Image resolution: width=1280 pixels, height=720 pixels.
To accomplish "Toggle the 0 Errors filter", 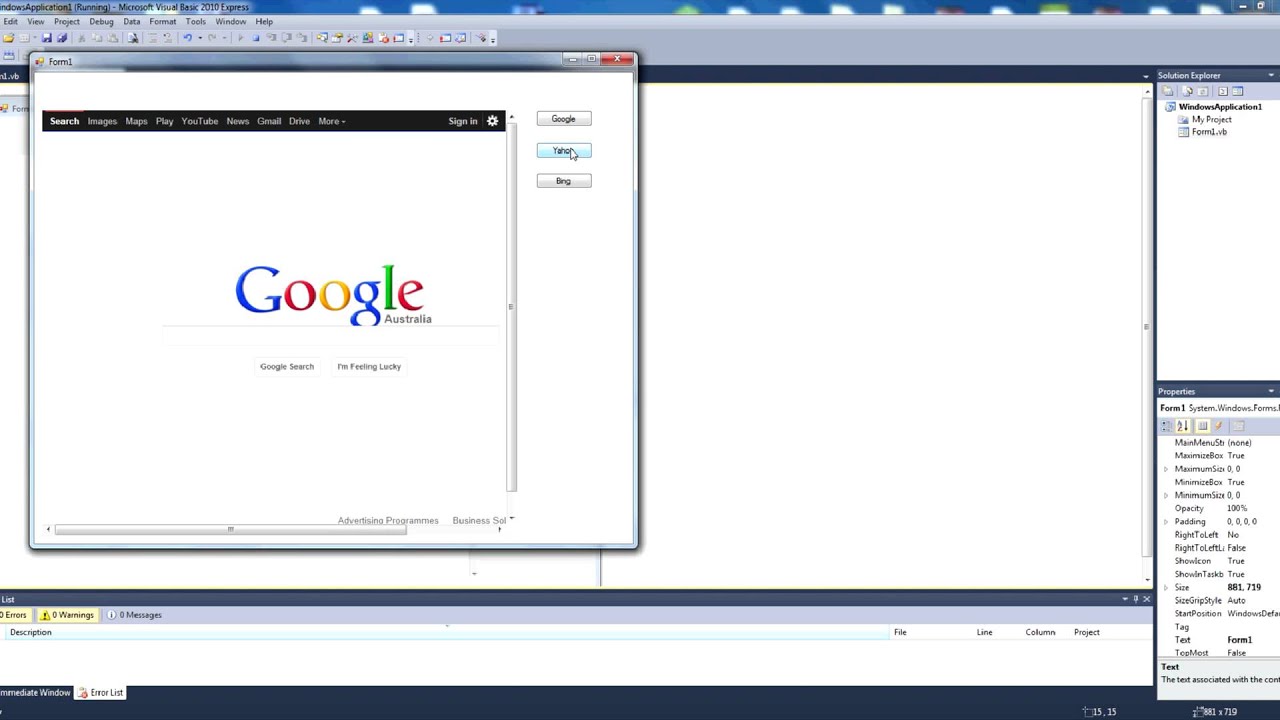I will click(14, 615).
